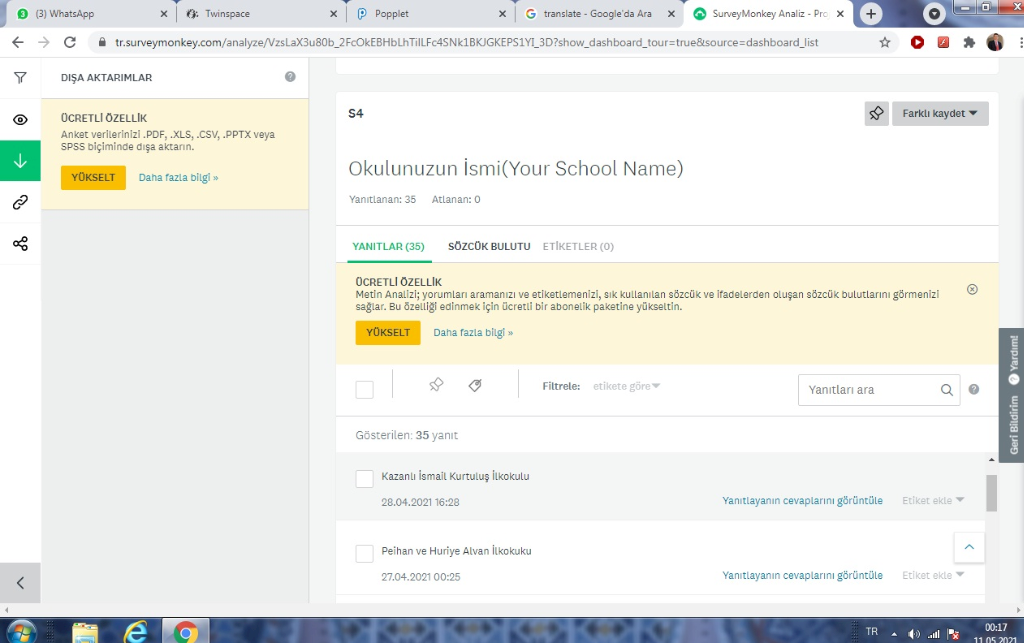Click the scroll-to-top chevron button
Viewport: 1024px width, 644px height.
pos(969,547)
